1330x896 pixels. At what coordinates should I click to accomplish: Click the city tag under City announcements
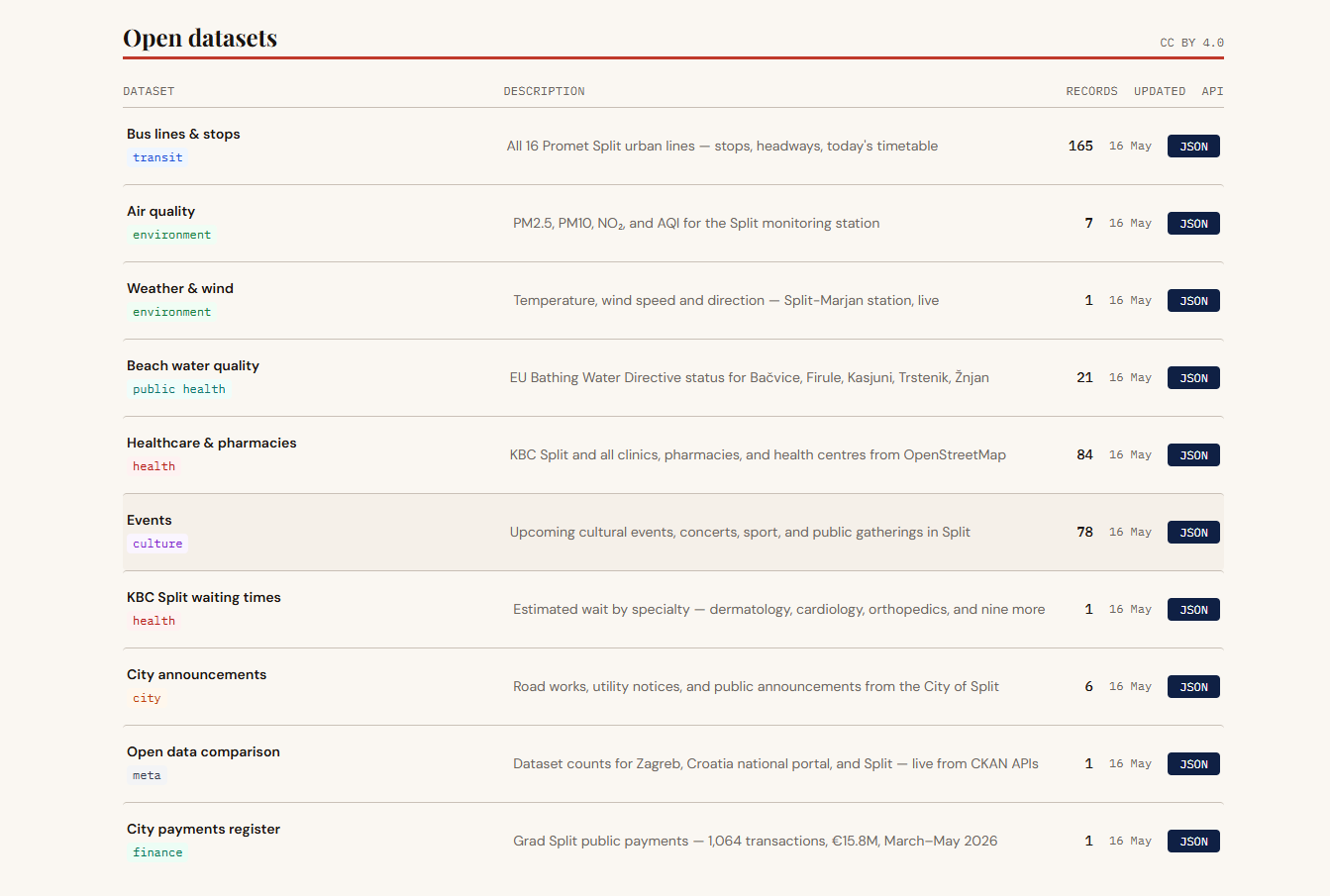[x=147, y=698]
